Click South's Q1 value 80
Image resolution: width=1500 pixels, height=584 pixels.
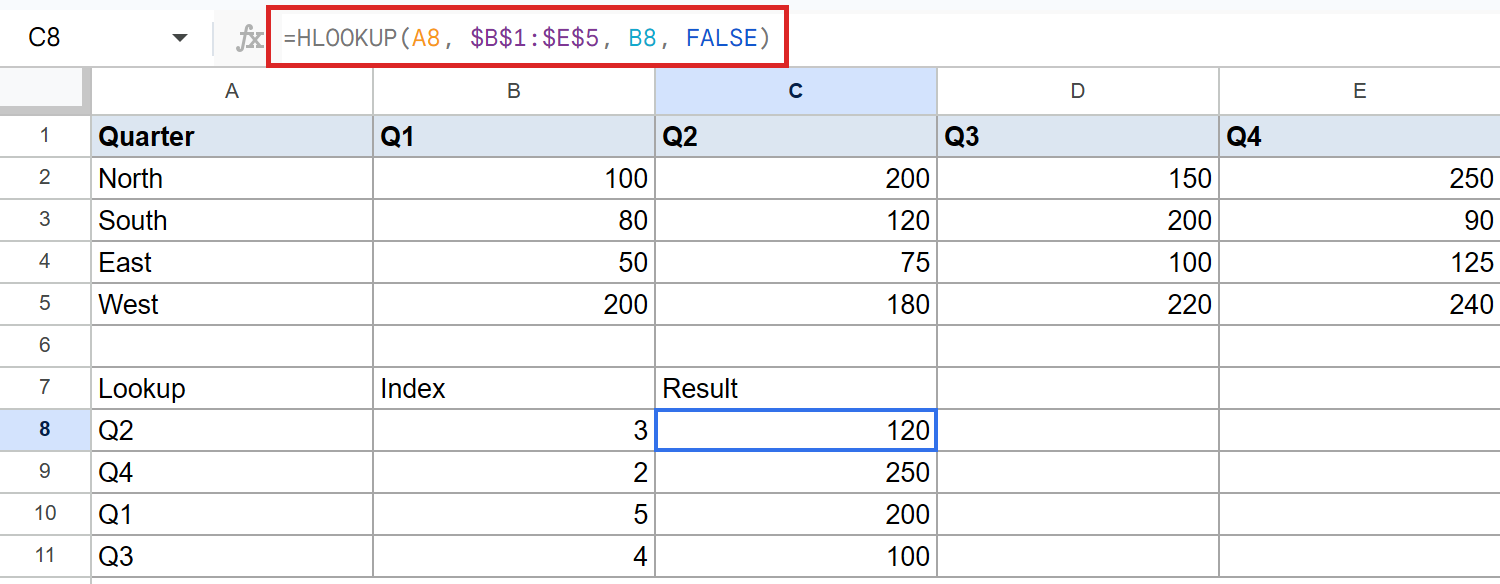pyautogui.click(x=514, y=220)
